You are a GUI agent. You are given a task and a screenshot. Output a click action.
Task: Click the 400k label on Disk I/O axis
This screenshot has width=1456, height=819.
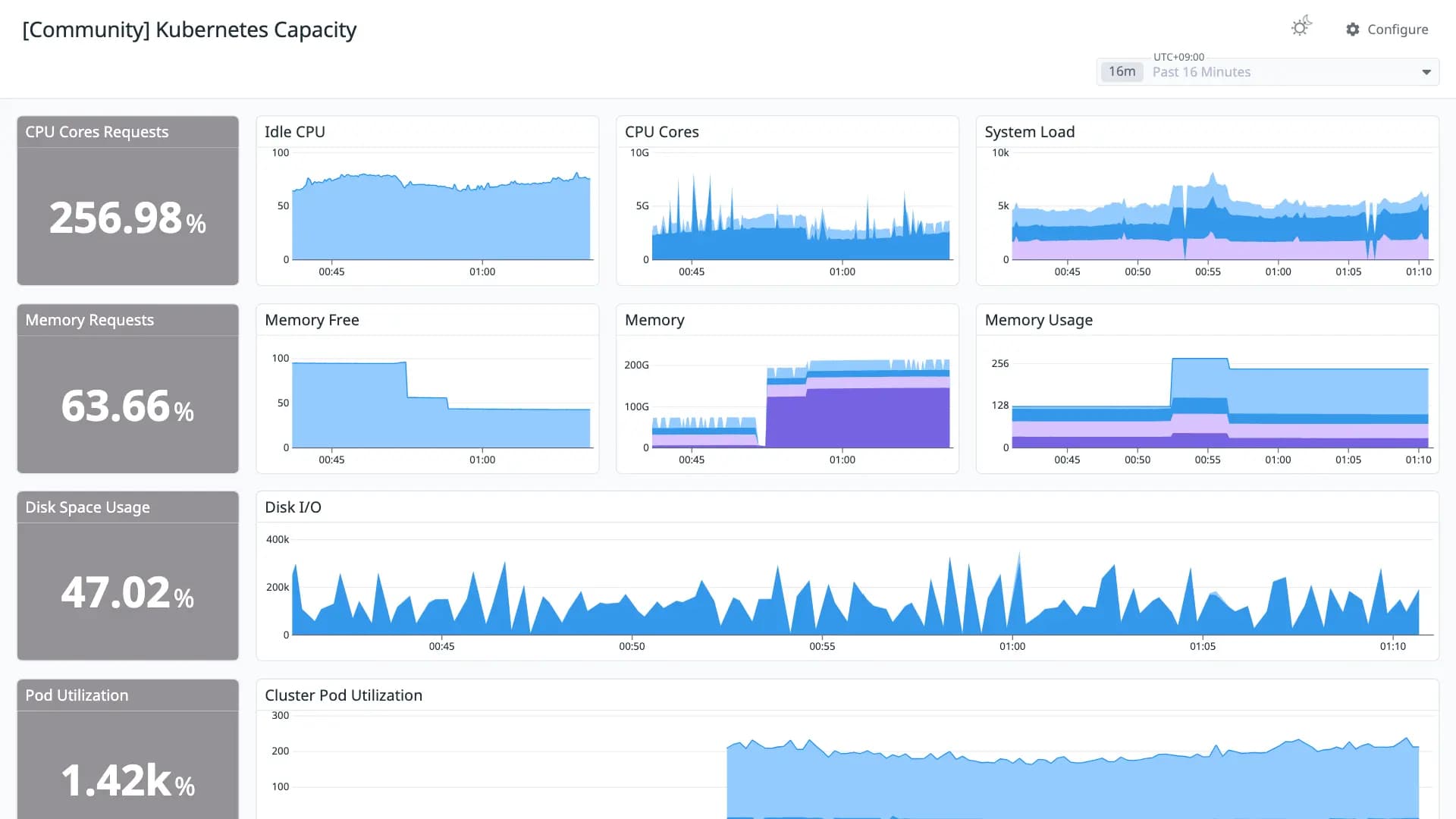(x=278, y=540)
